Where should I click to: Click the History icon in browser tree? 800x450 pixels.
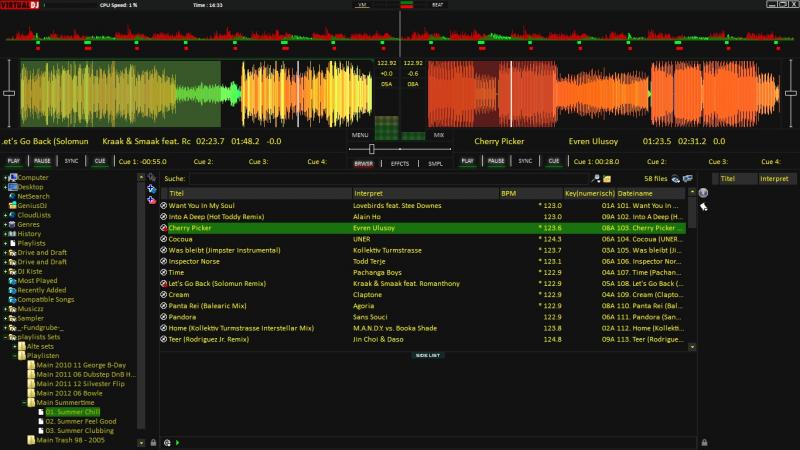[x=12, y=234]
